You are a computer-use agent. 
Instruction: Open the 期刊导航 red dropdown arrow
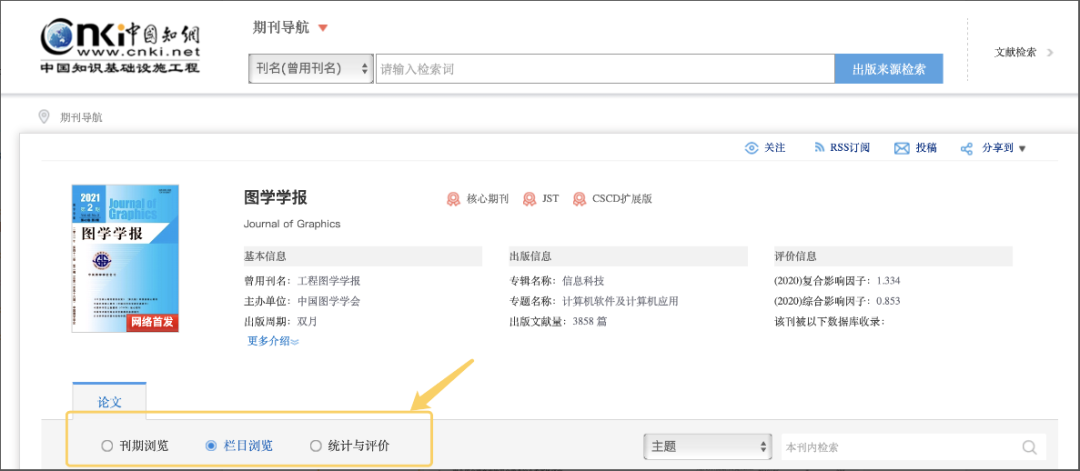[323, 28]
